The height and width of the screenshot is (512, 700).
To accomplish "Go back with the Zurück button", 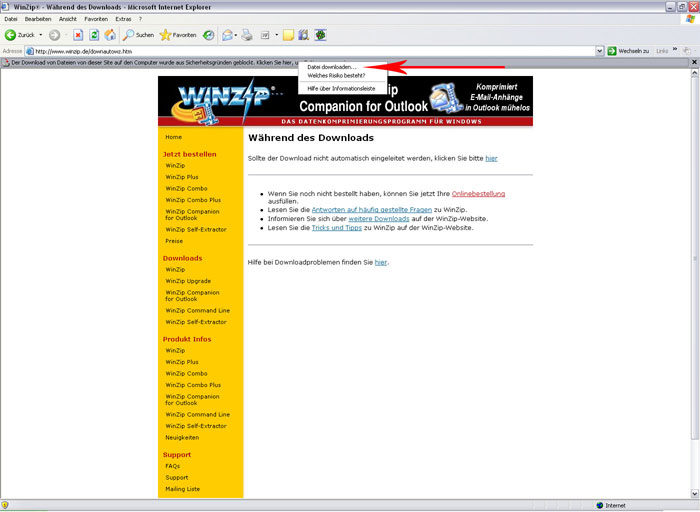I will pyautogui.click(x=19, y=35).
